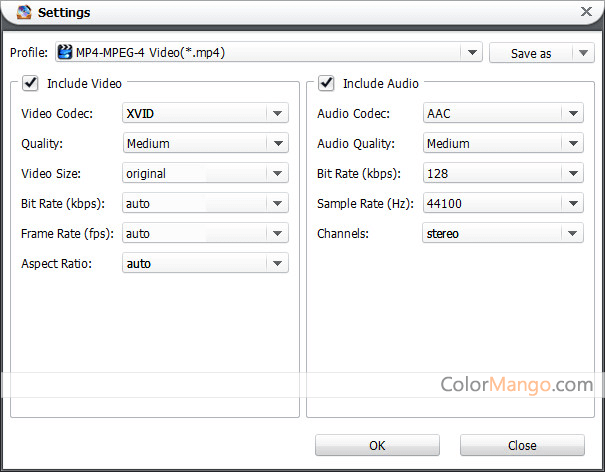Open the Aspect Ratio auto dropdown
Image resolution: width=605 pixels, height=472 pixels.
(205, 264)
